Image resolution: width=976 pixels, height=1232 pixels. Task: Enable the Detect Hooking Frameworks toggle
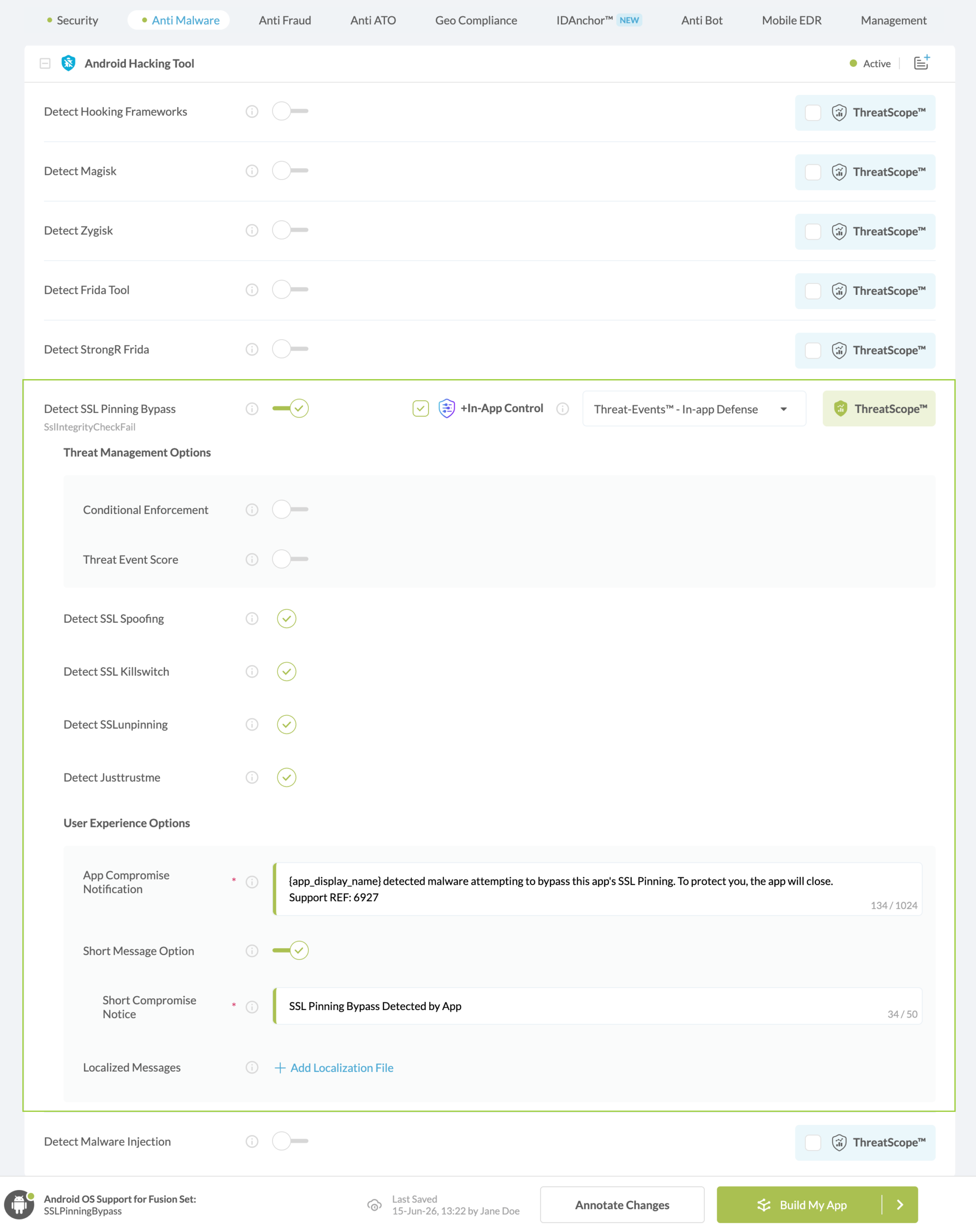coord(290,111)
